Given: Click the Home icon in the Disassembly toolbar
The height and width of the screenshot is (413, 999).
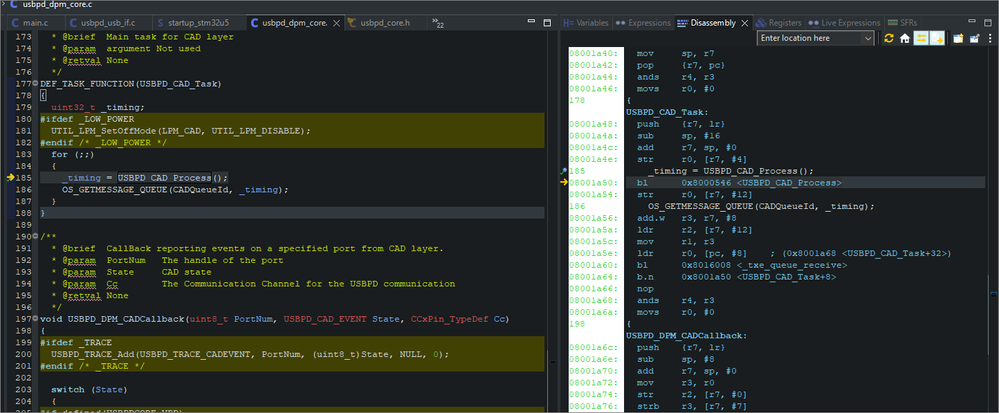Looking at the screenshot, I should [904, 38].
